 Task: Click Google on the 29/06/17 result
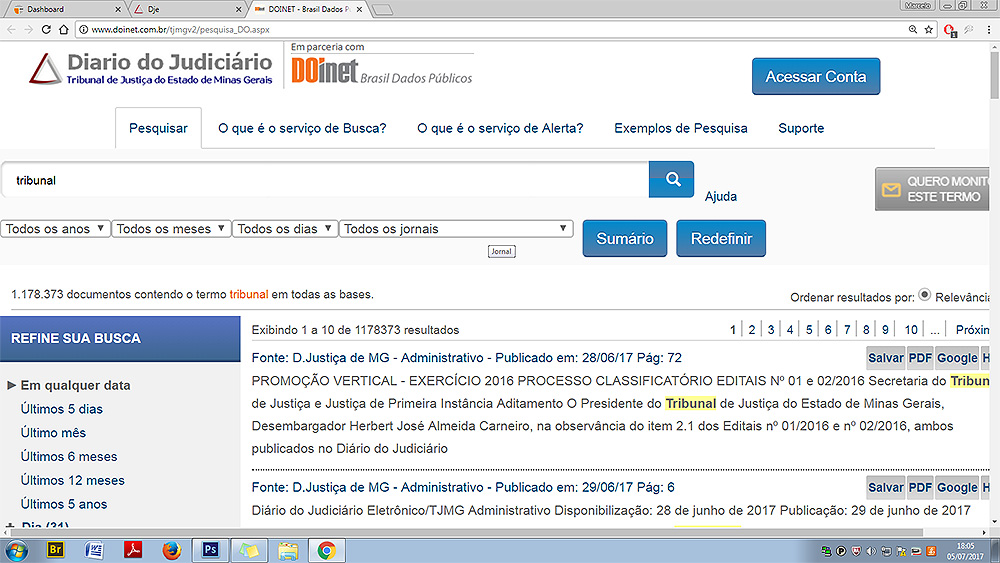click(x=957, y=487)
